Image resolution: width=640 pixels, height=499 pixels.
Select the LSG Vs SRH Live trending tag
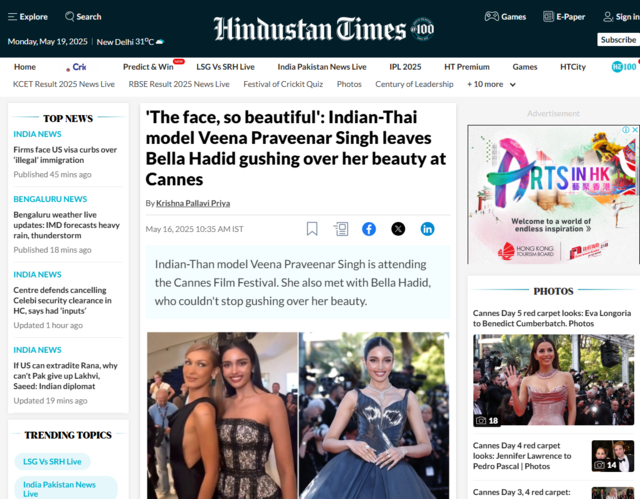point(52,461)
